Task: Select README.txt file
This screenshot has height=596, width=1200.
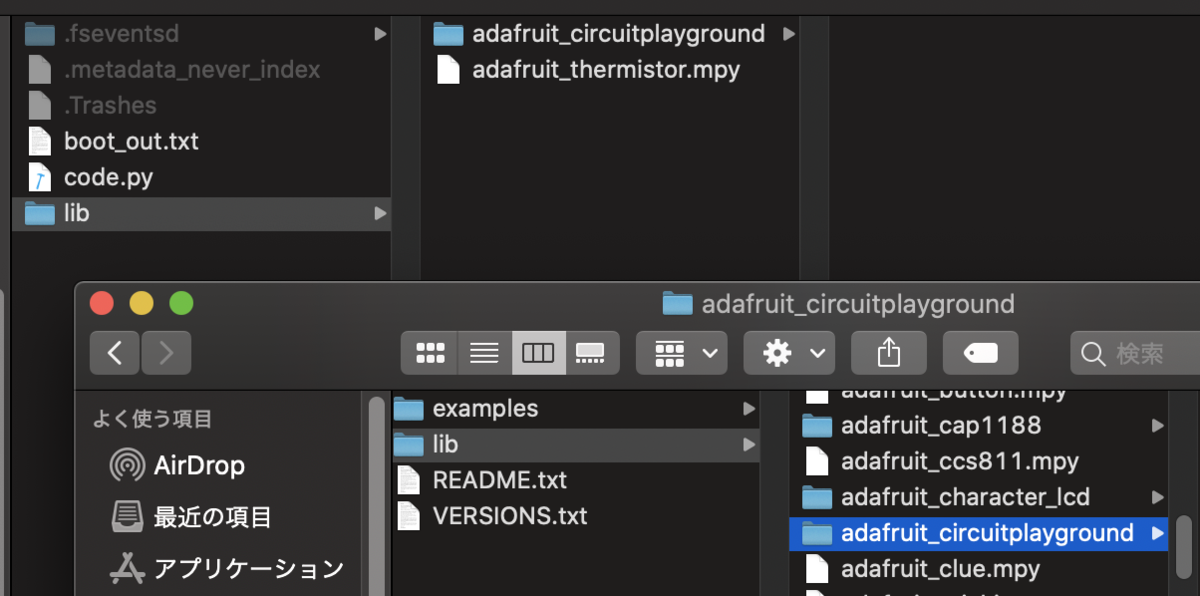Action: coord(575,480)
